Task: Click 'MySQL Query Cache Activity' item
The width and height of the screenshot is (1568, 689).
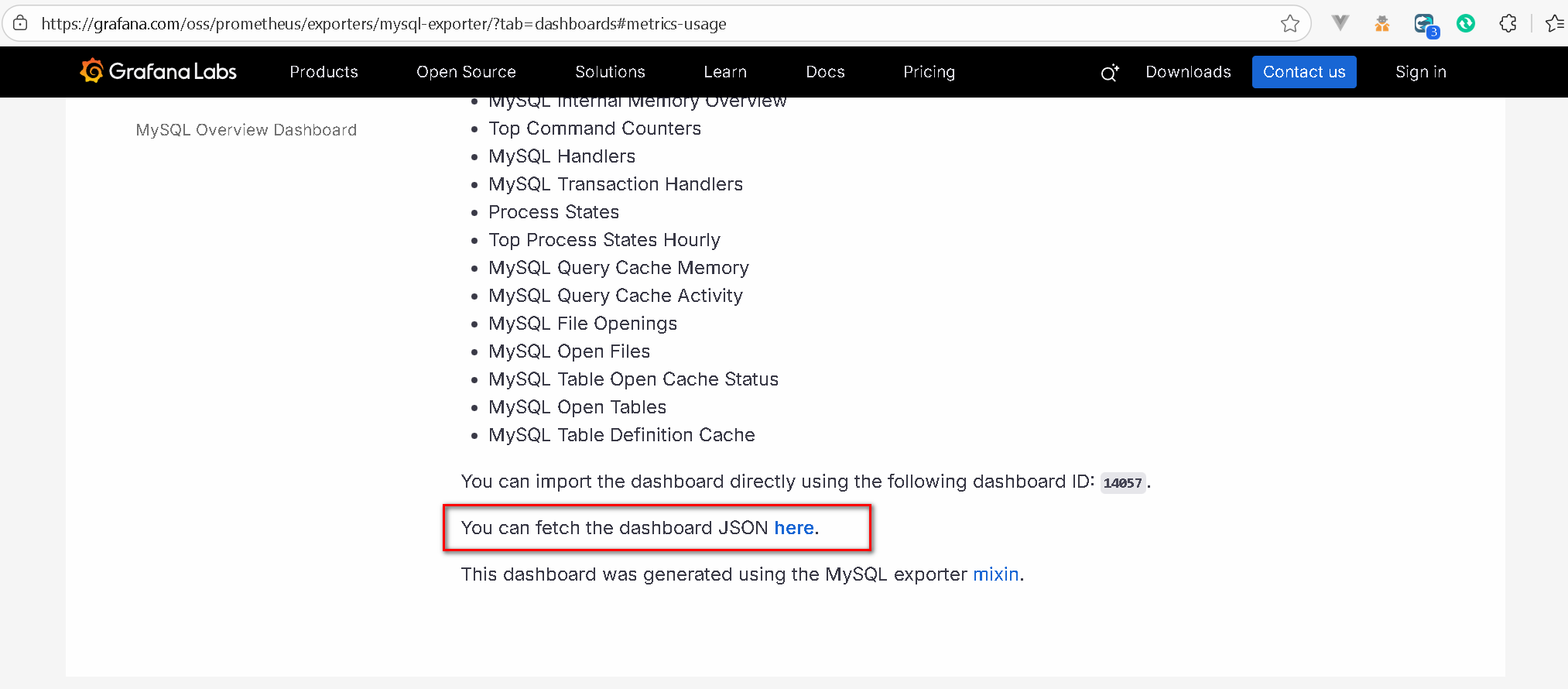Action: coord(615,296)
